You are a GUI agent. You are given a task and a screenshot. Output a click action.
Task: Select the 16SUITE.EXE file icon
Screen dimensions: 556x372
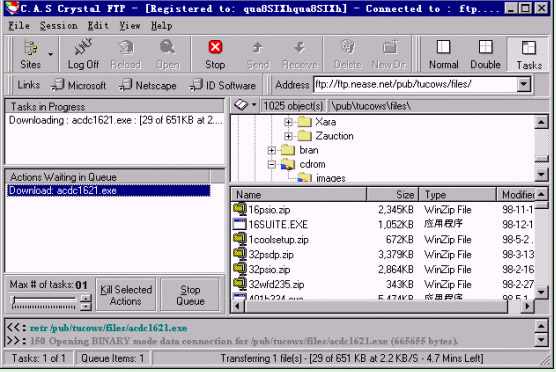click(x=239, y=224)
